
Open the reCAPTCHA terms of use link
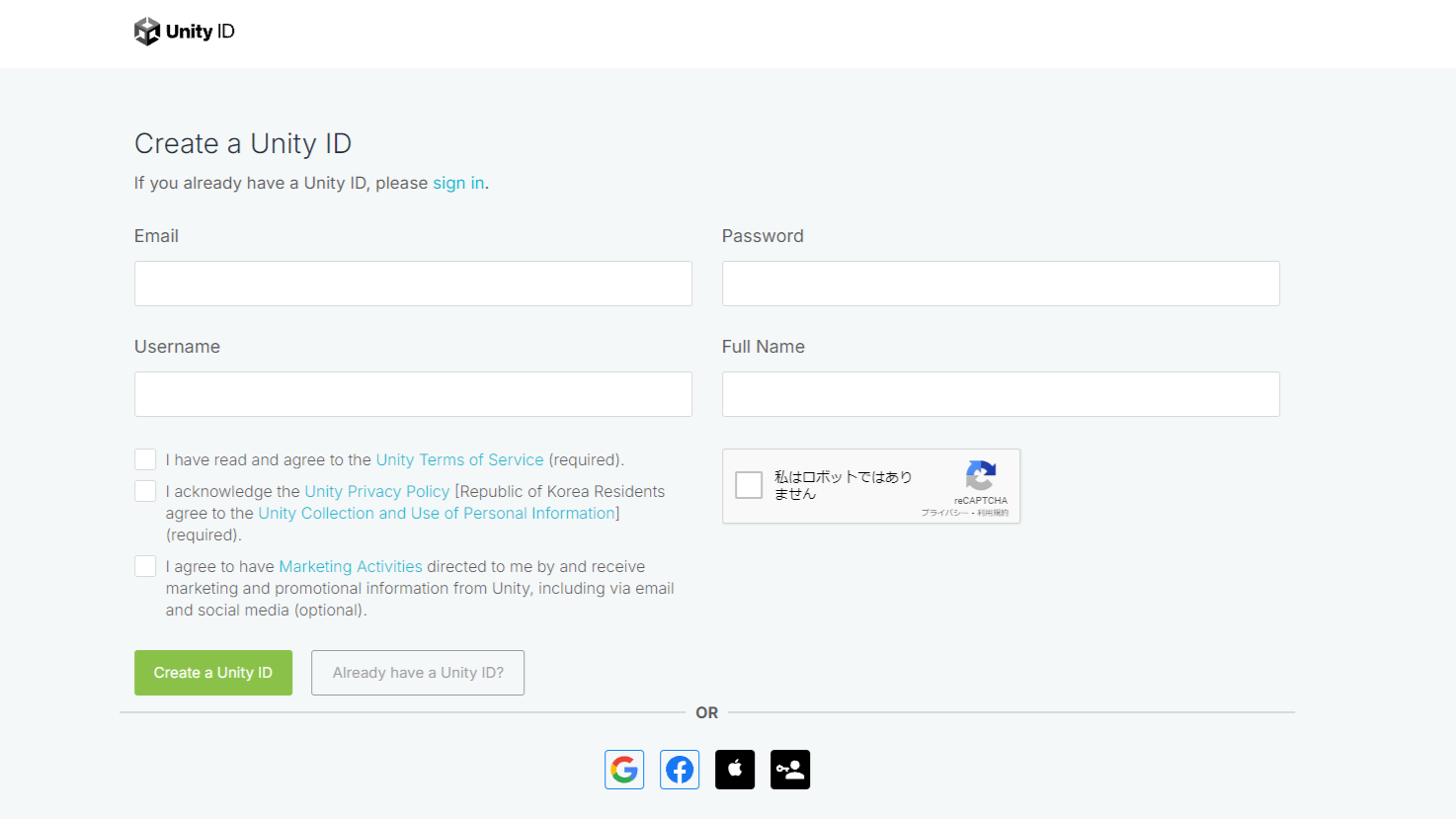coord(993,513)
